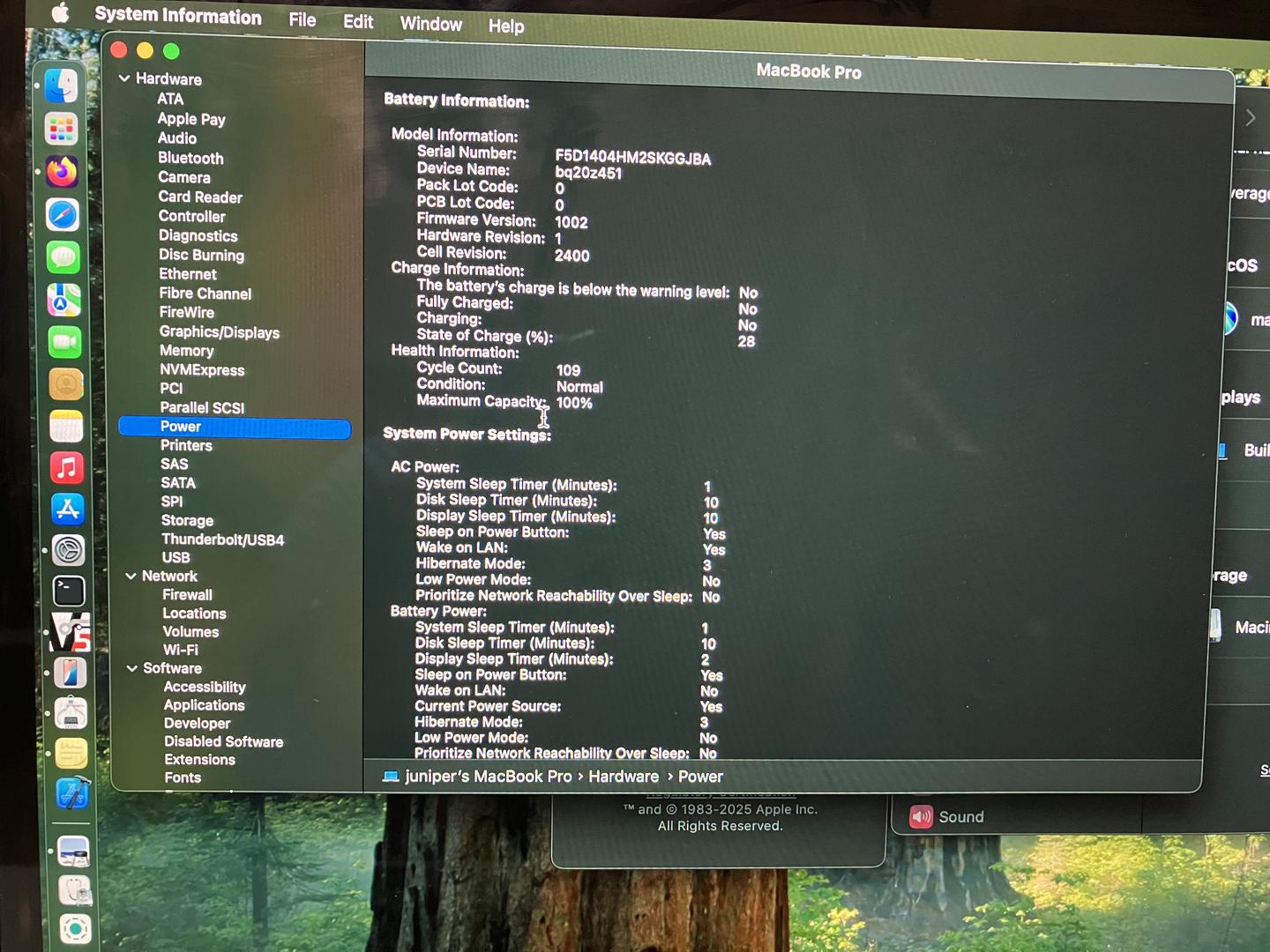Select Disabled Software in the sidebar
Image resolution: width=1270 pixels, height=952 pixels.
pos(224,742)
